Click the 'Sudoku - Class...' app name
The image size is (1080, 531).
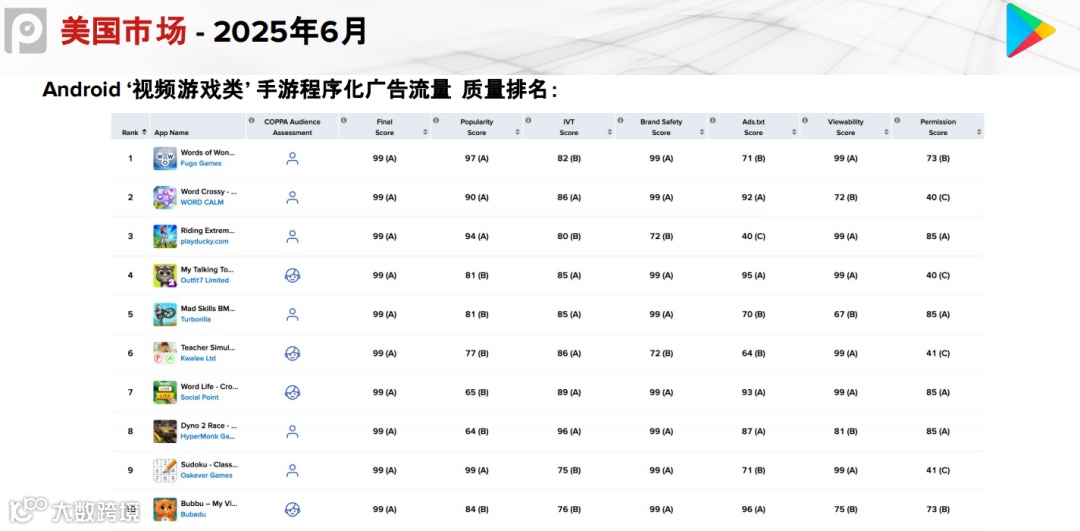coord(208,464)
